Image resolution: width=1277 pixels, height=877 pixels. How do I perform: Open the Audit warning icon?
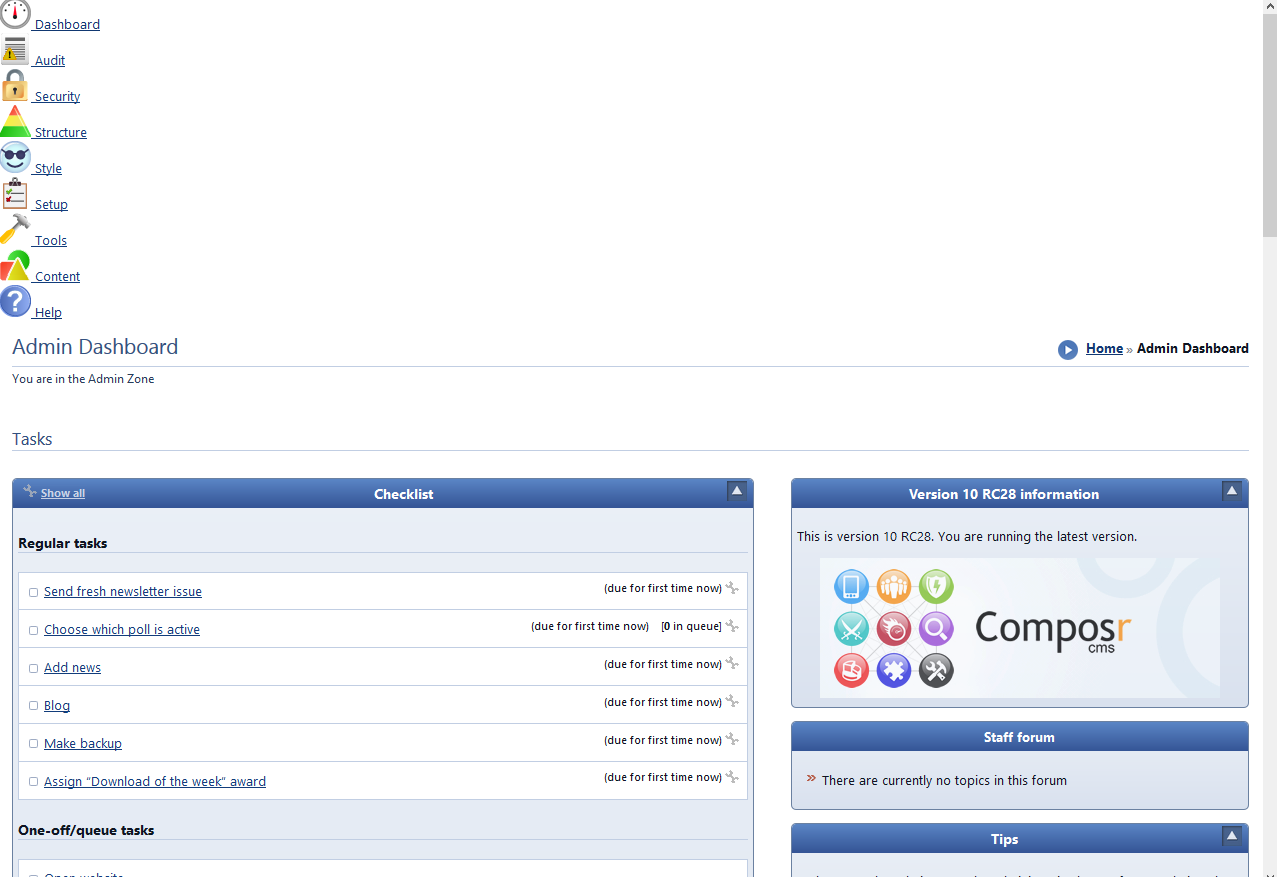tap(15, 51)
